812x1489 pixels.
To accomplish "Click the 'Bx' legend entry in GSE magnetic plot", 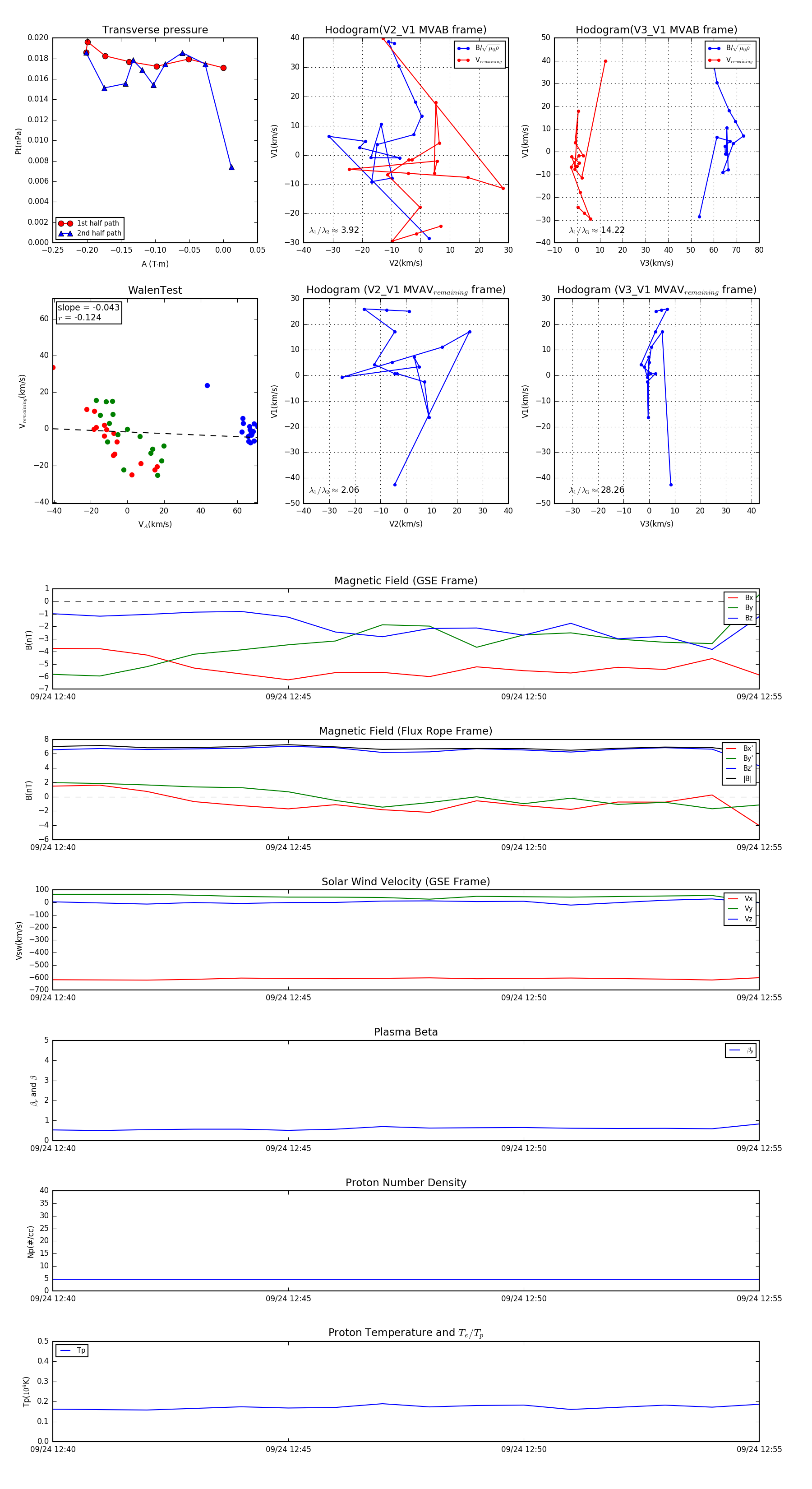I will click(740, 598).
